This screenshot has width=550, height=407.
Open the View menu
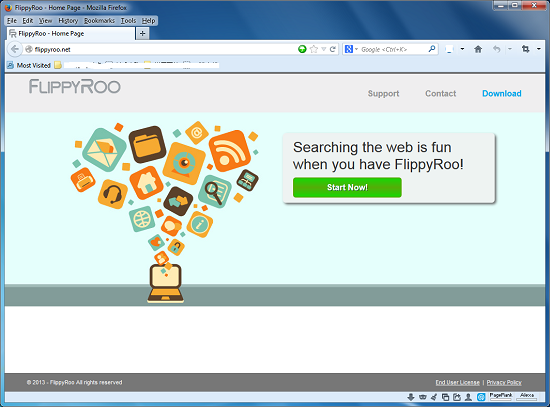(x=45, y=21)
